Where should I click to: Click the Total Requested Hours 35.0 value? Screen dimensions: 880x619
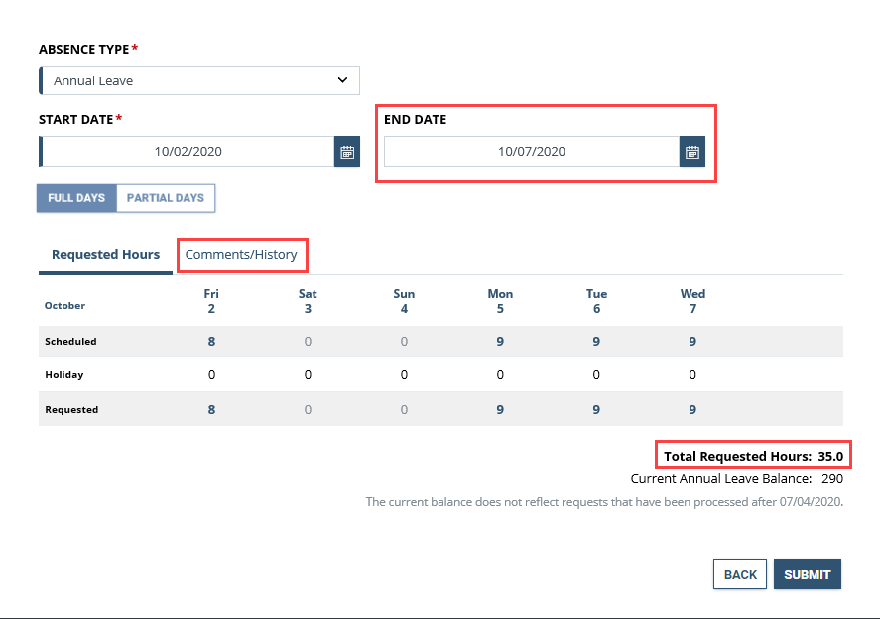tap(831, 454)
